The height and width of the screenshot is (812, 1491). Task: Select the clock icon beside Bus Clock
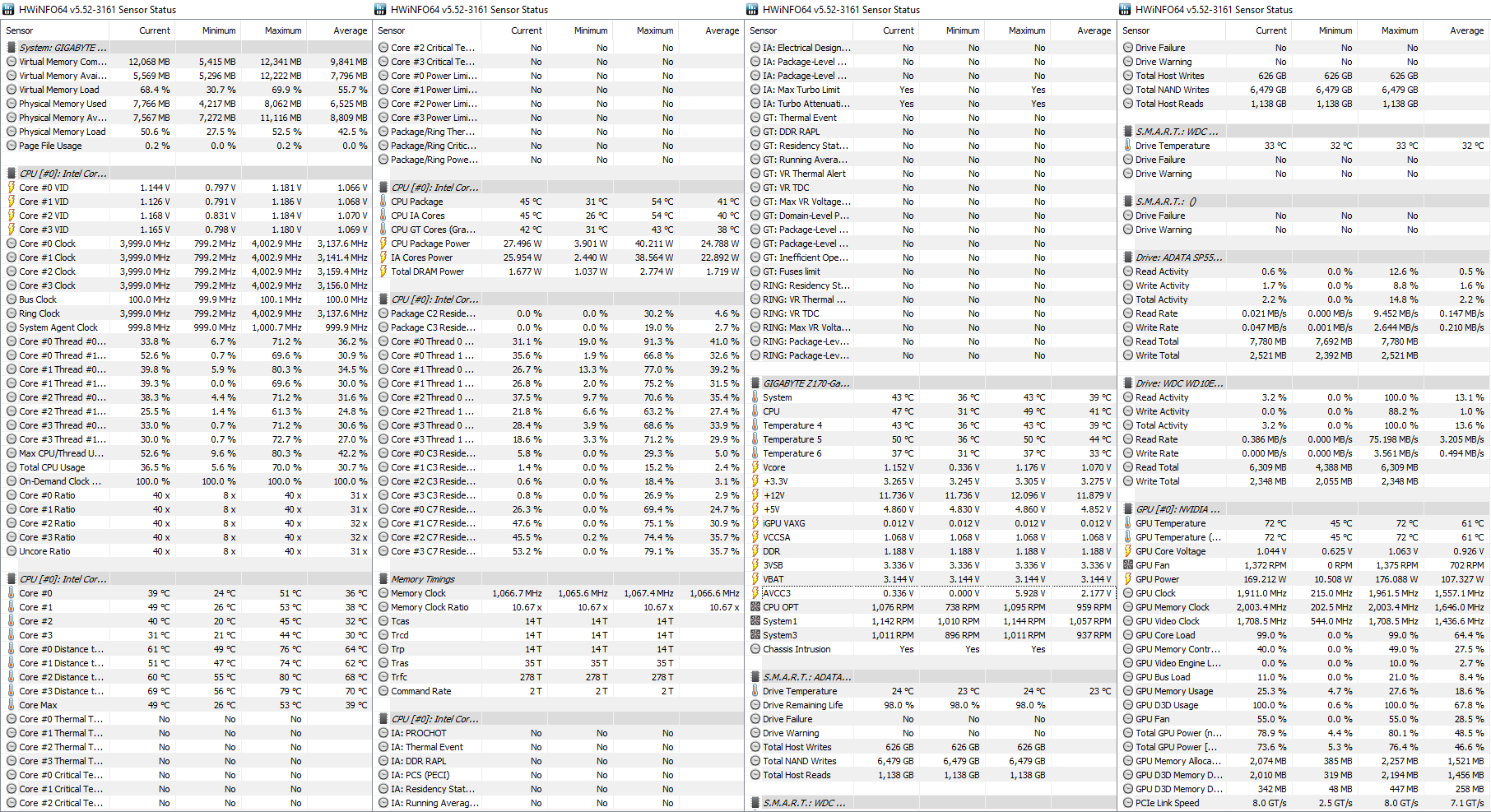(12, 299)
